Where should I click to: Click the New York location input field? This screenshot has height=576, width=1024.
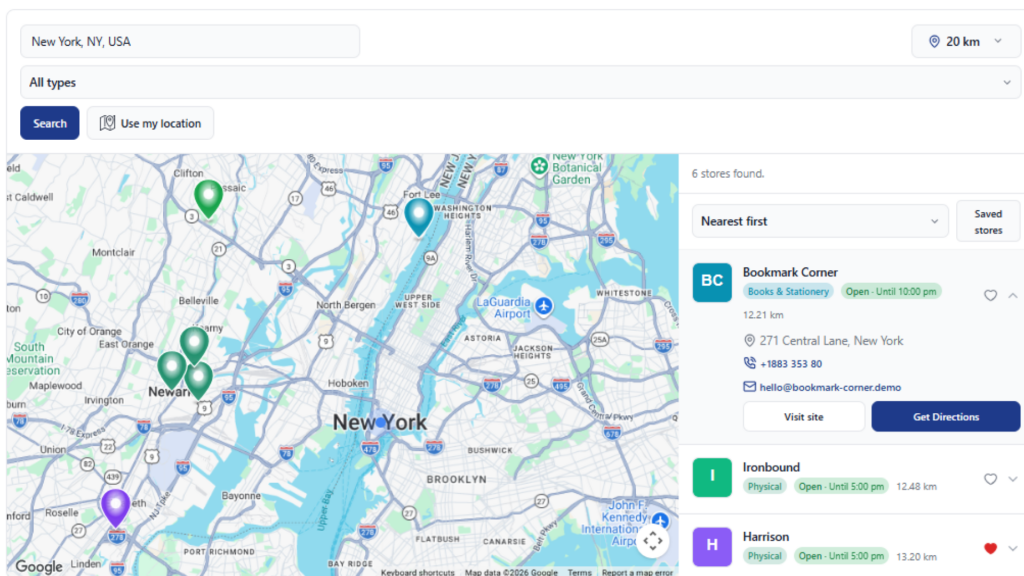pos(190,41)
